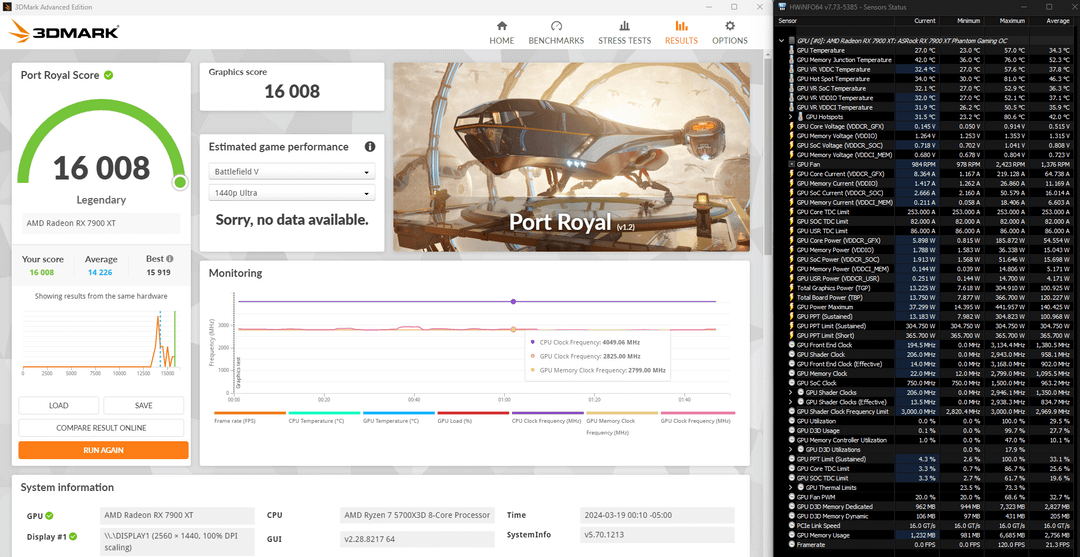Click lightning icon for GPU Core Voltage (VDDCR_GFX)
This screenshot has width=1080, height=557.
pyautogui.click(x=791, y=126)
